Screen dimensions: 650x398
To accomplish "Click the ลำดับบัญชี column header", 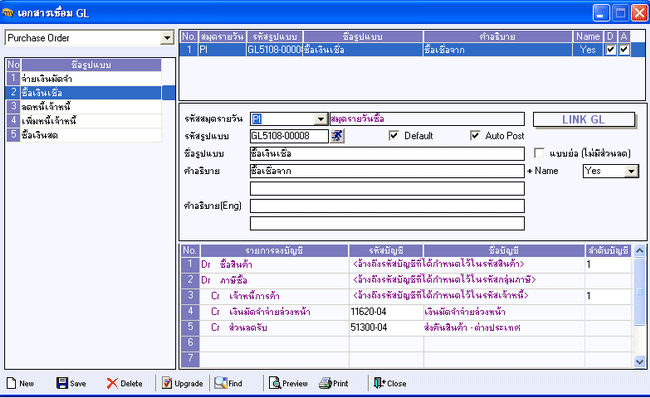I will click(609, 250).
